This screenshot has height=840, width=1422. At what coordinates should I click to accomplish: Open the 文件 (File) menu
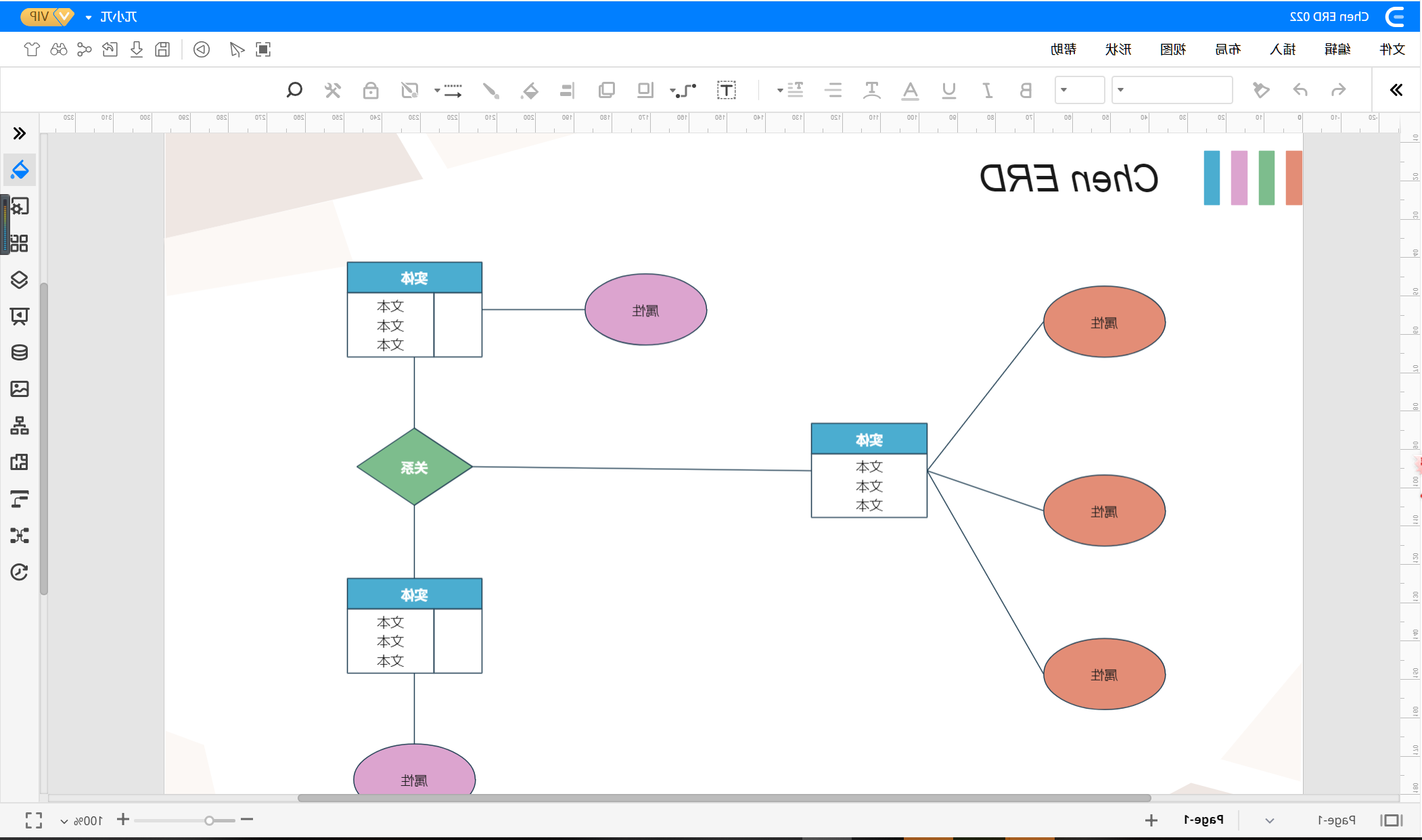point(1392,49)
